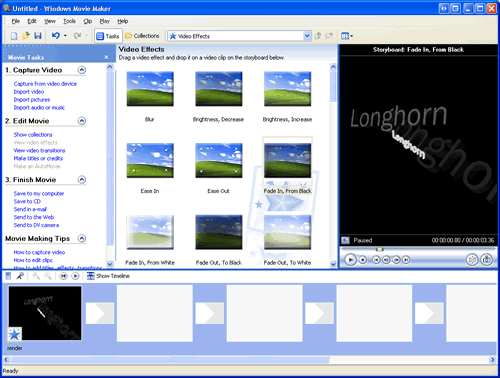
Task: Click the Undo arrow icon
Action: tap(56, 35)
